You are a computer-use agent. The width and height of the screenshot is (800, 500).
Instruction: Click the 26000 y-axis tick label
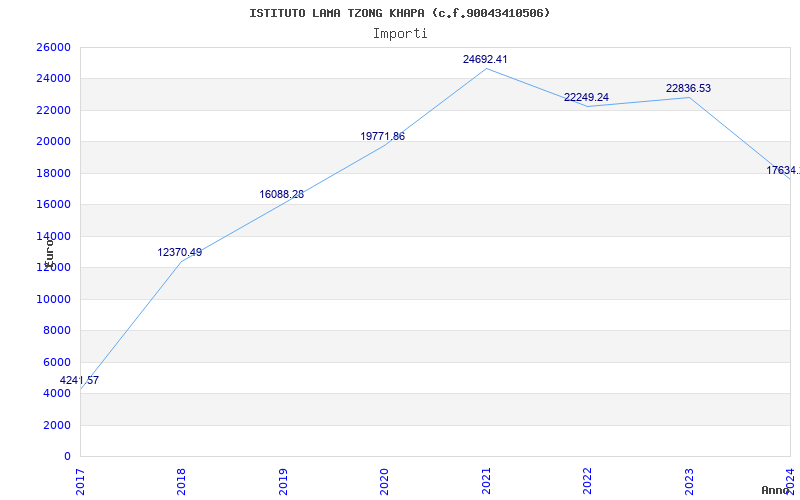(x=54, y=47)
